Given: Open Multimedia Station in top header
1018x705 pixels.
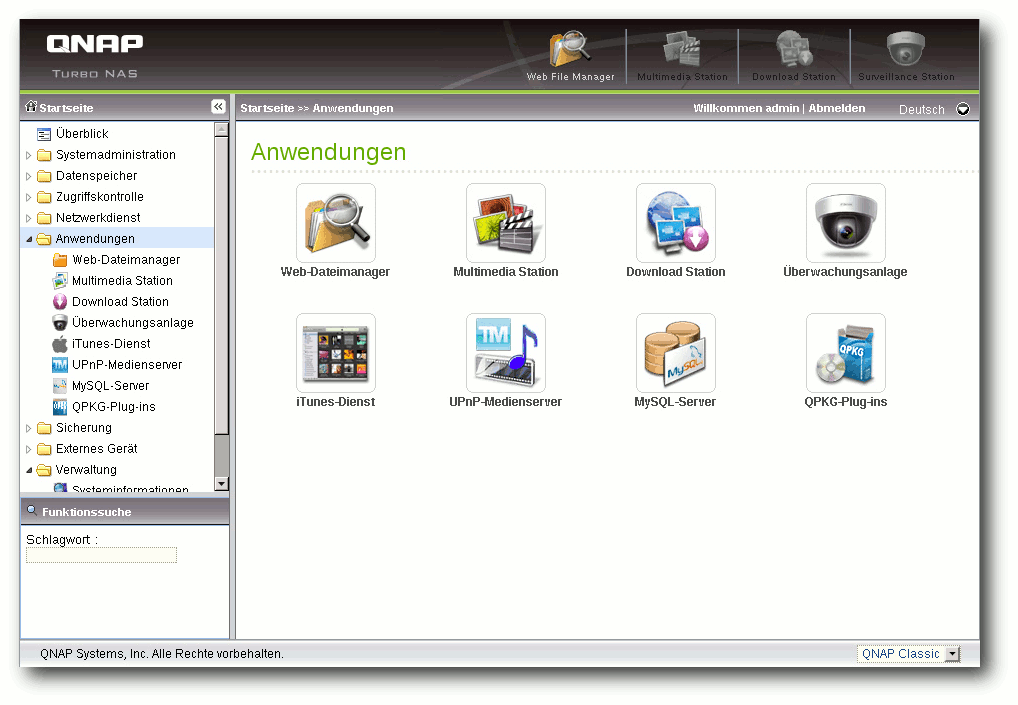Looking at the screenshot, I should click(682, 56).
